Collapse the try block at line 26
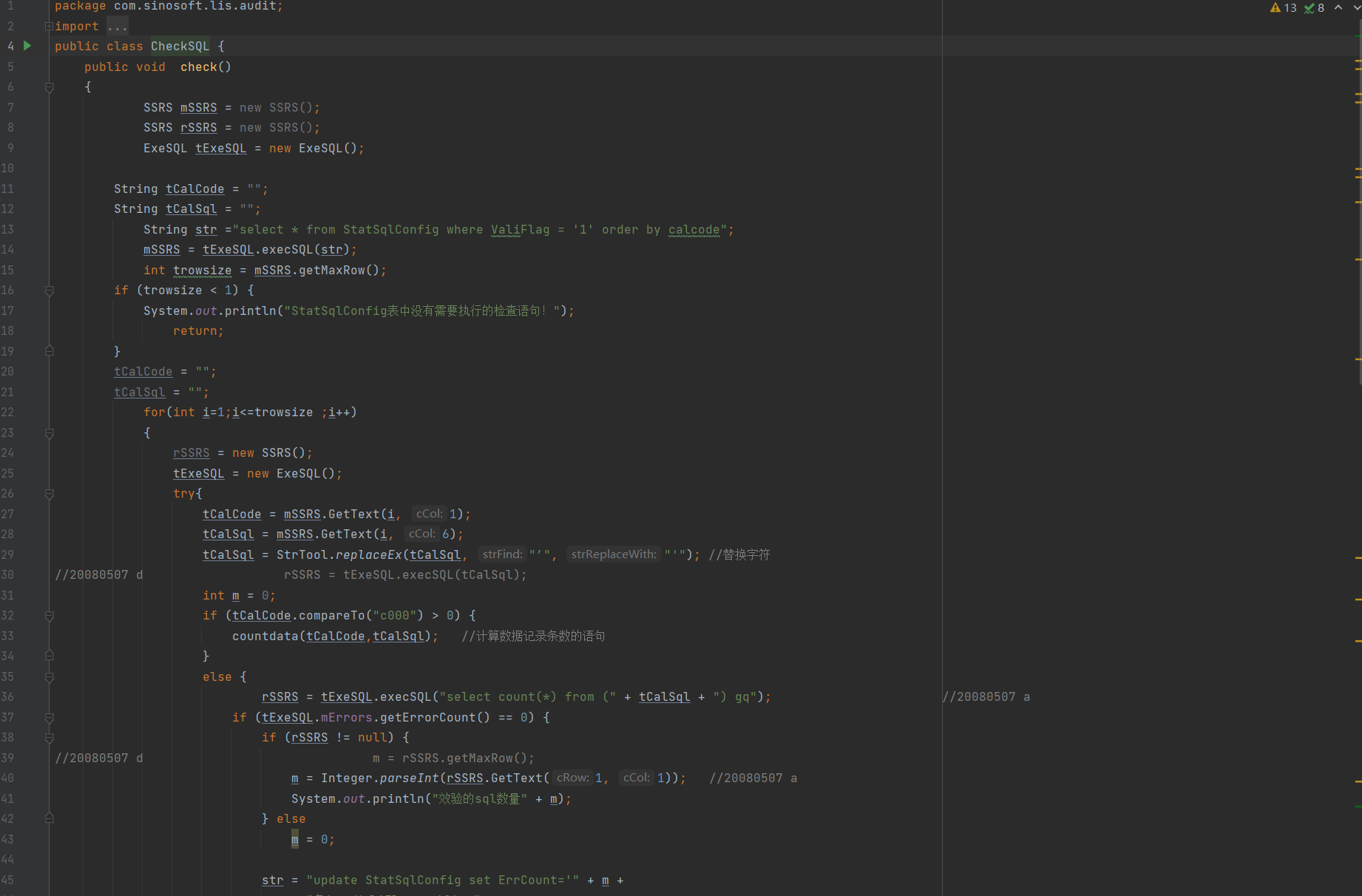The width and height of the screenshot is (1362, 896). (x=50, y=494)
